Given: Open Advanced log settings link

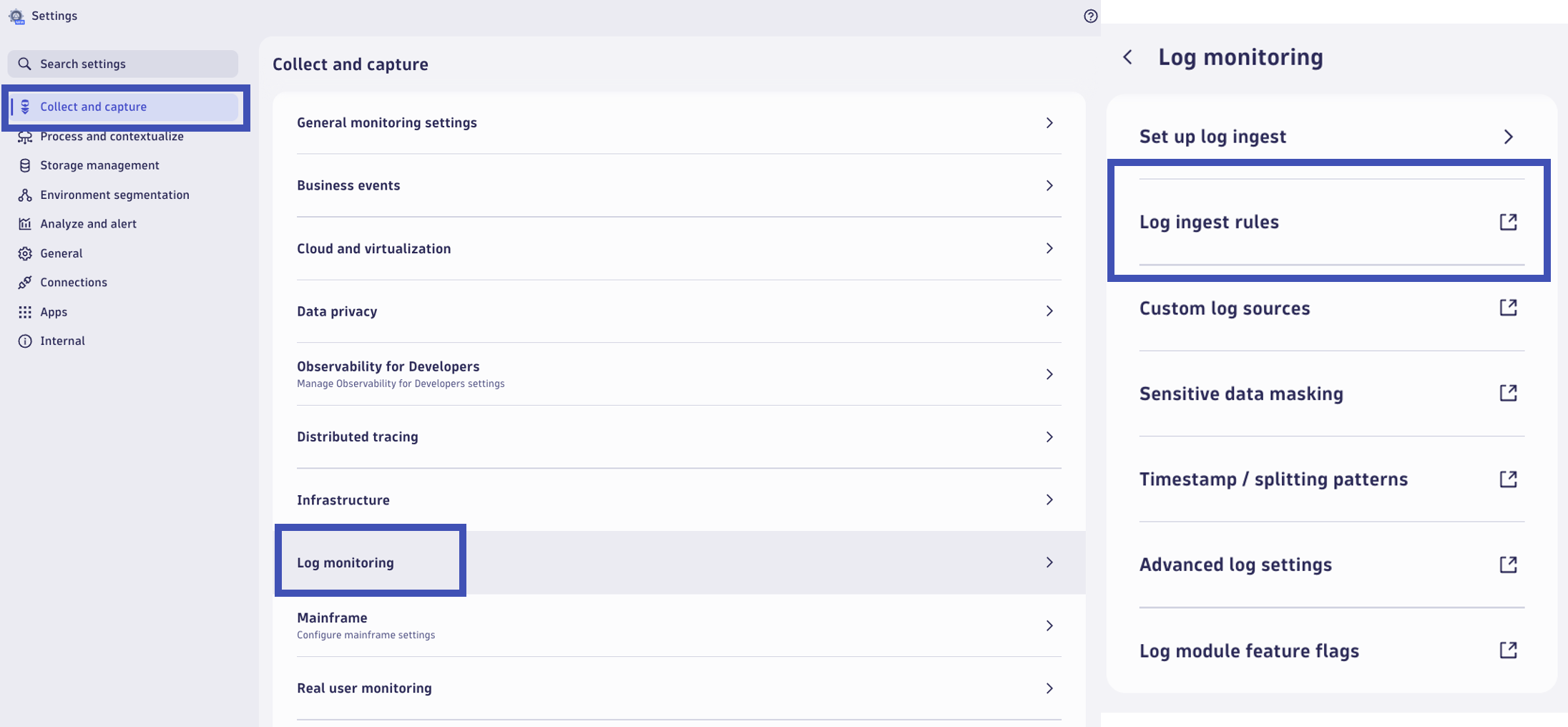Looking at the screenshot, I should (x=1331, y=565).
